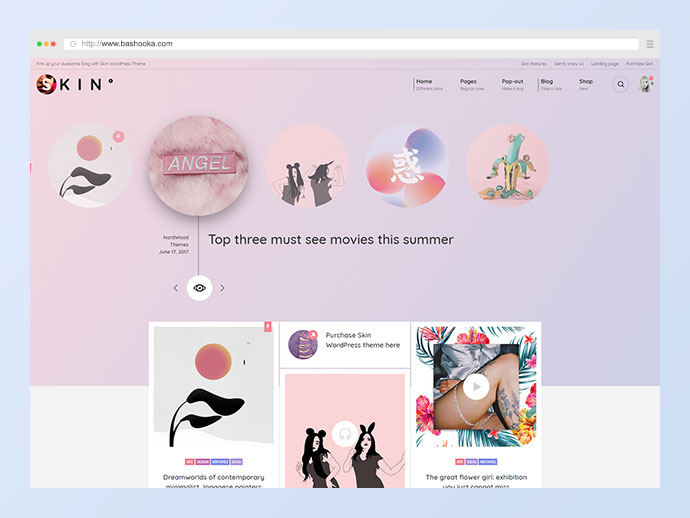
Task: Click the Nordwood Themes author text
Action: tap(176, 241)
